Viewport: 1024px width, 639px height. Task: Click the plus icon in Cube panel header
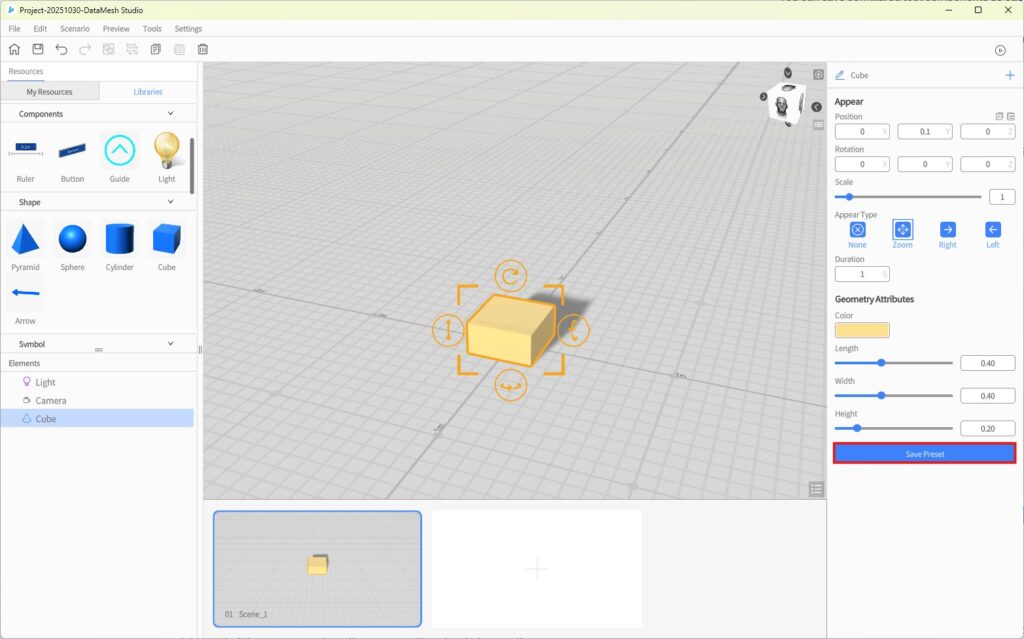[1009, 75]
